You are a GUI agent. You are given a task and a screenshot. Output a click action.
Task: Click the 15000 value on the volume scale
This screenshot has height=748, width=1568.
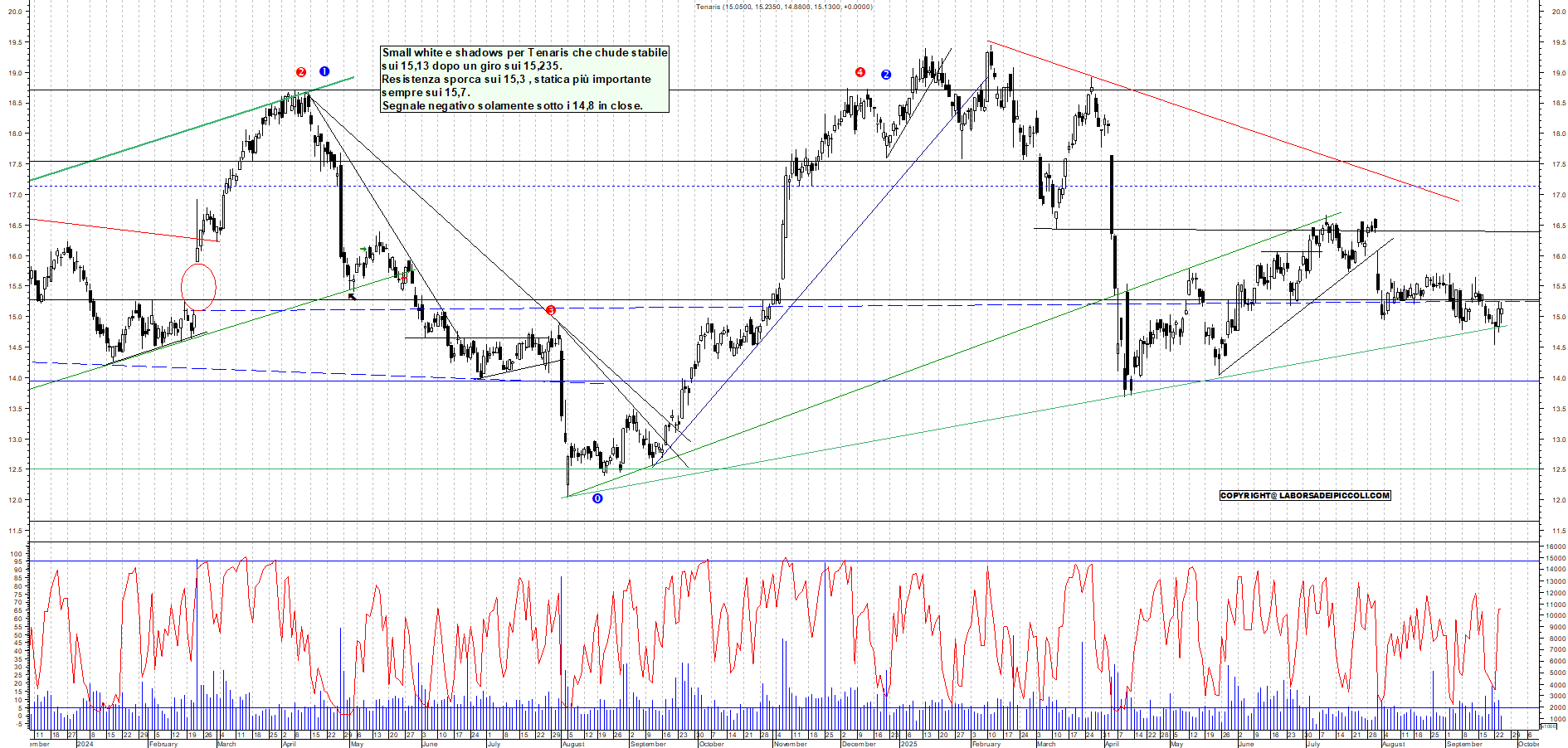[x=1556, y=558]
